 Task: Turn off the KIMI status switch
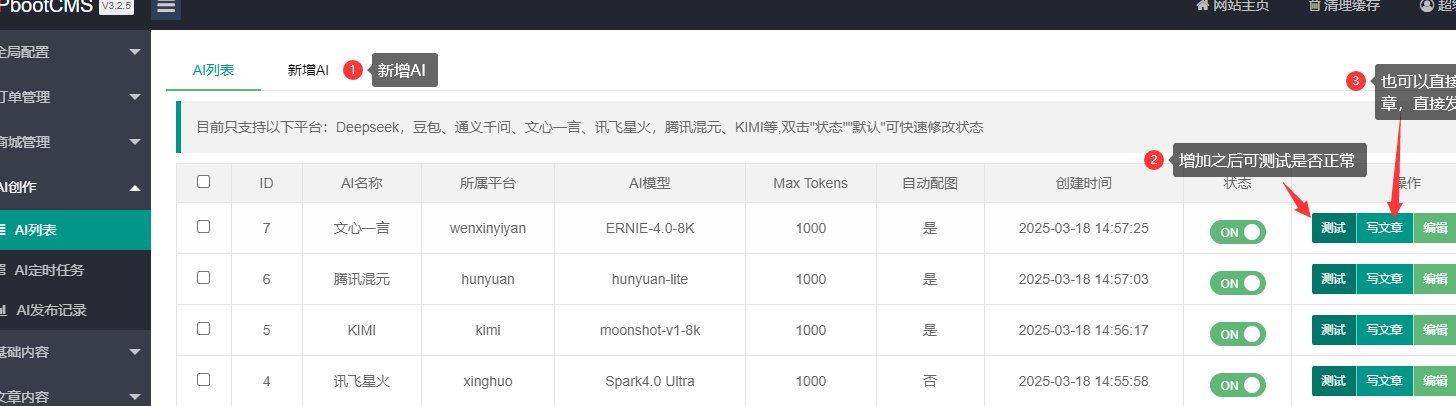[1237, 333]
